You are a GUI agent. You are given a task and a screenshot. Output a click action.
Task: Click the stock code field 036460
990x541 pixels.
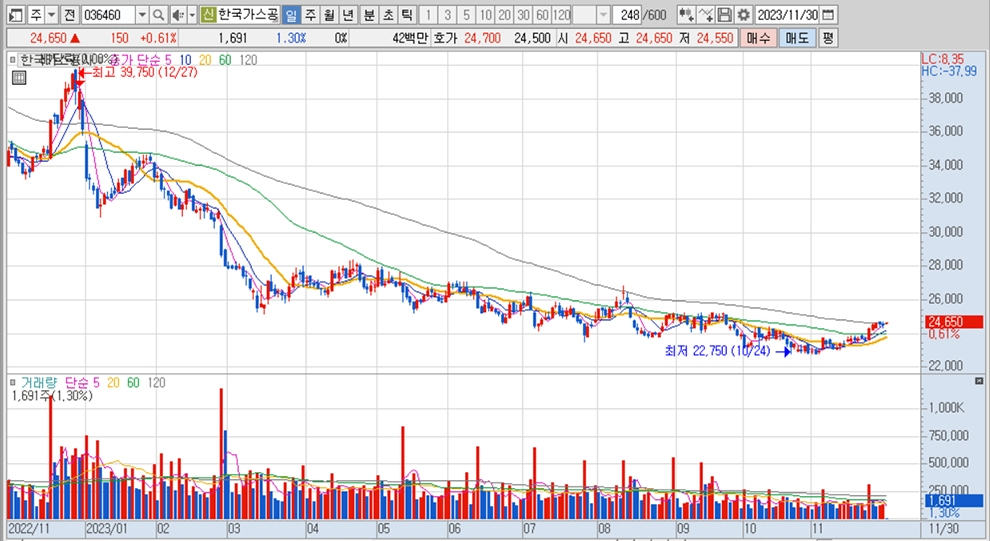click(108, 15)
